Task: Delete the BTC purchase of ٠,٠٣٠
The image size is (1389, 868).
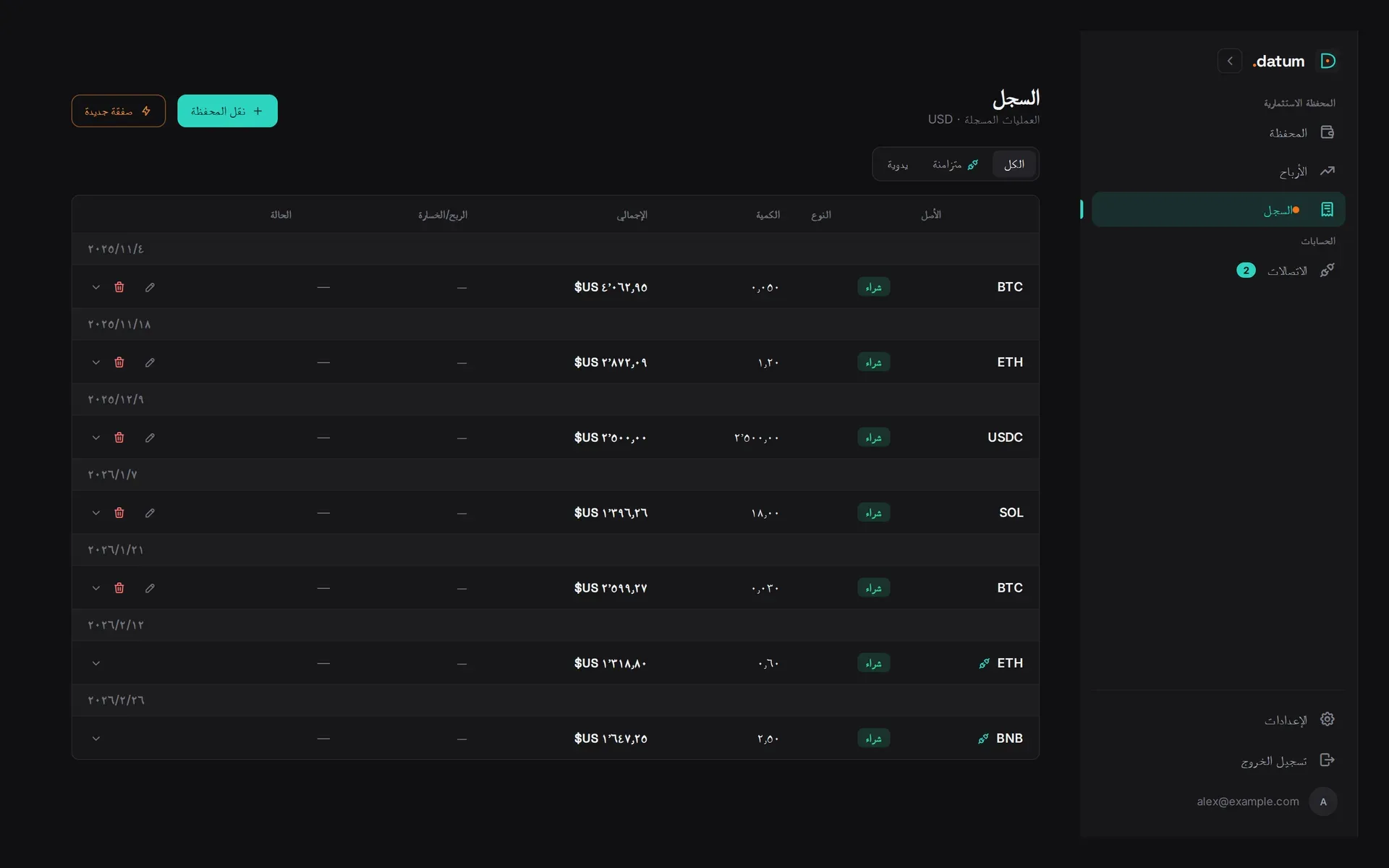Action: pos(119,588)
